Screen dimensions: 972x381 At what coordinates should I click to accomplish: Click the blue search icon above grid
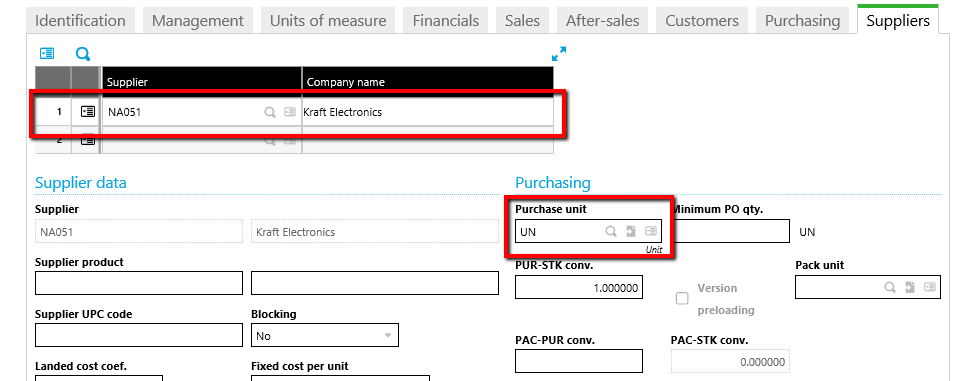[x=83, y=54]
